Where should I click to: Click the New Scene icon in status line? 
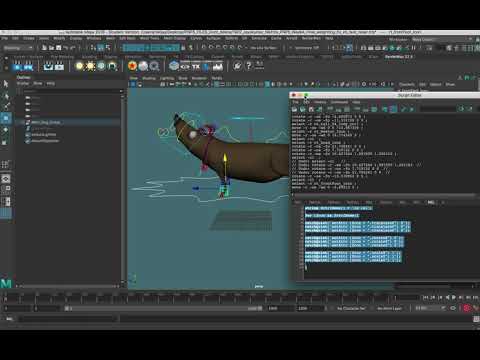(45, 48)
